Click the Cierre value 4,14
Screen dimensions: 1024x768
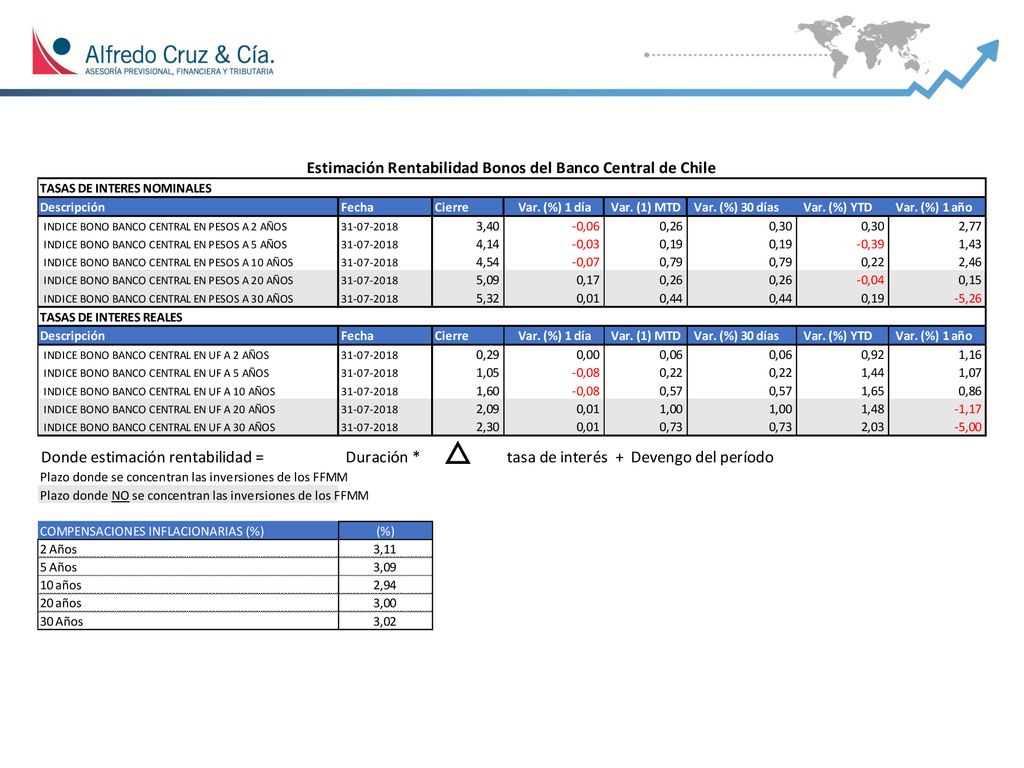pyautogui.click(x=487, y=244)
